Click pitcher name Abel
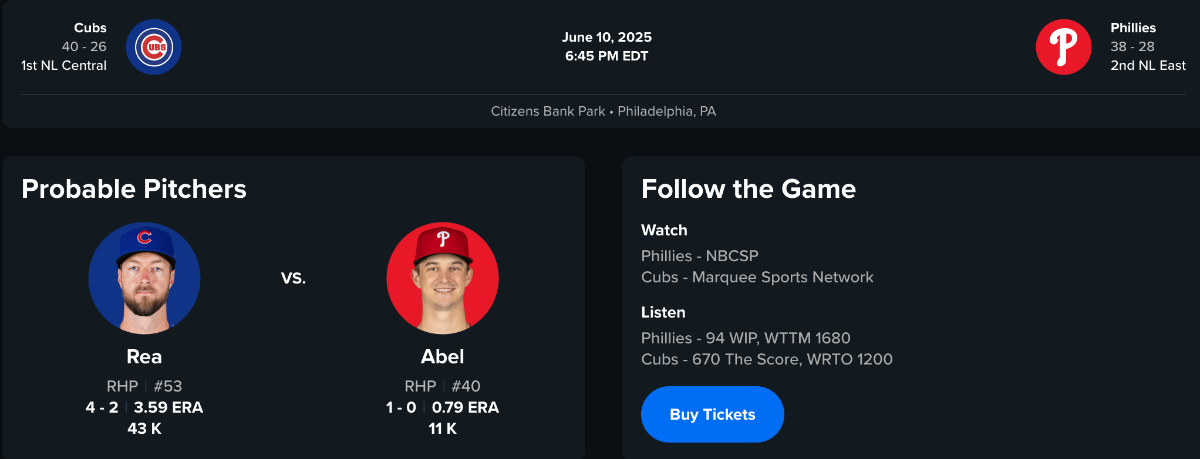This screenshot has height=459, width=1200. tap(442, 357)
